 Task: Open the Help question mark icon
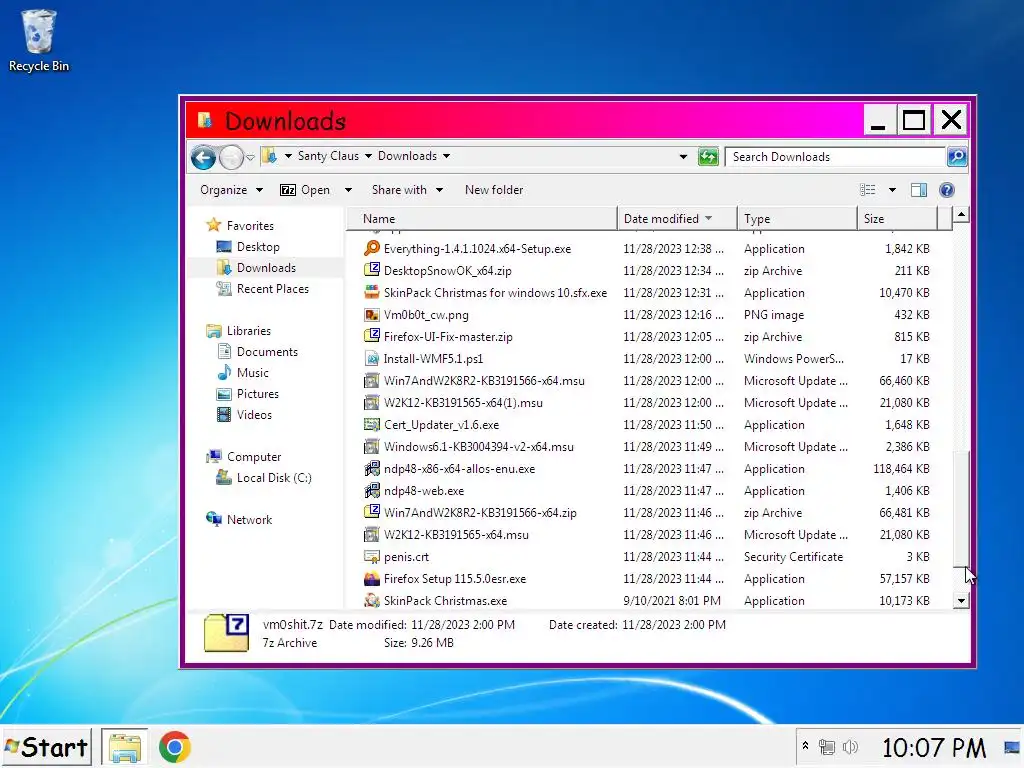click(946, 190)
